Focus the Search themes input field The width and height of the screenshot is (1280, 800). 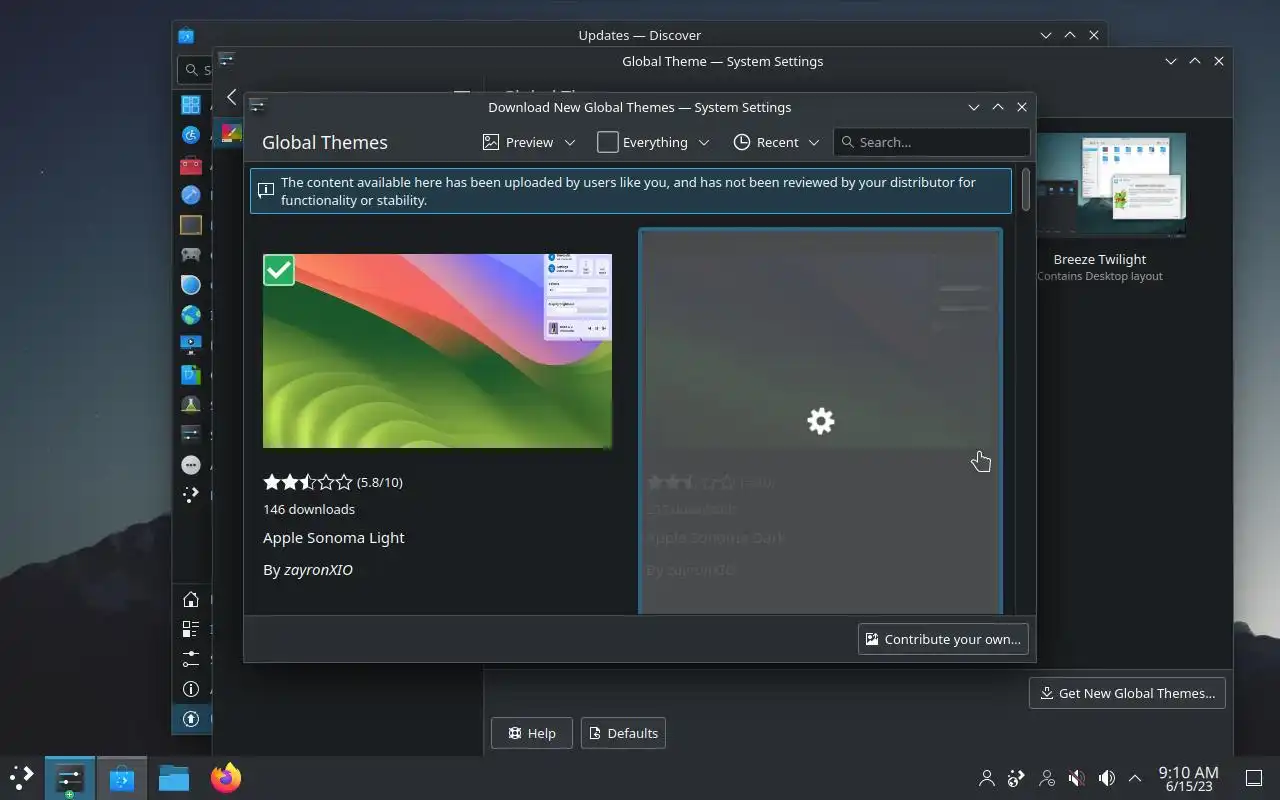pyautogui.click(x=932, y=142)
